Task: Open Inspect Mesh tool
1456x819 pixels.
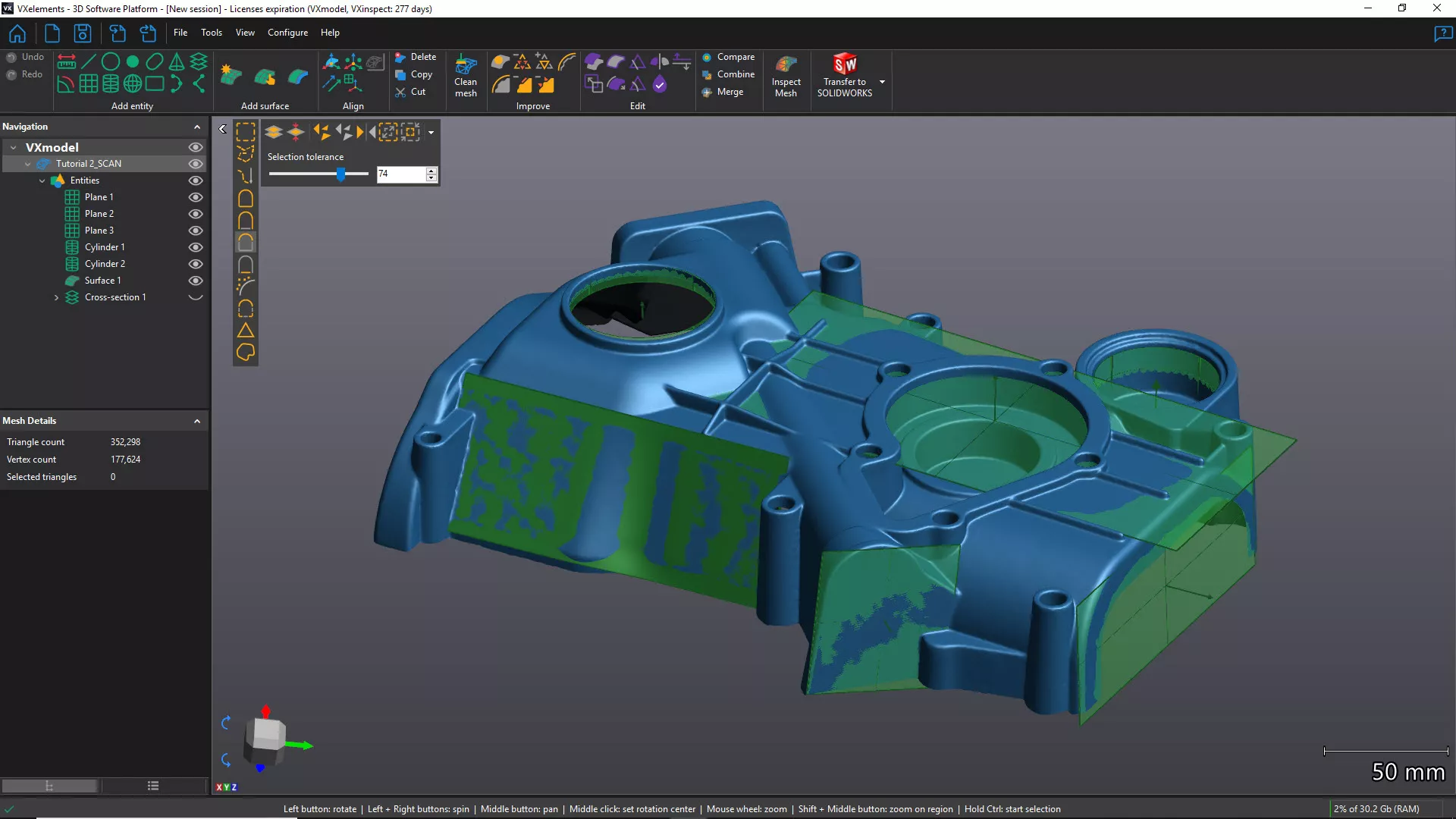Action: [x=786, y=76]
